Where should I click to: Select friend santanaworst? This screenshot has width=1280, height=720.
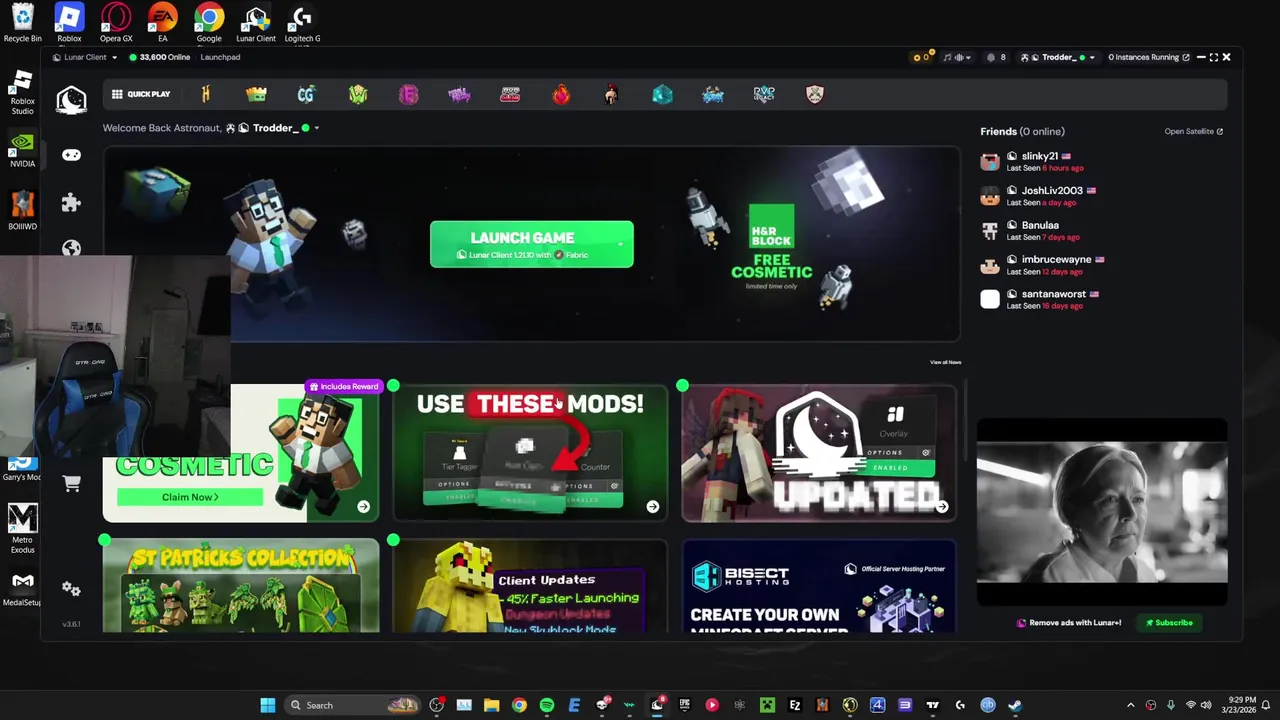[1040, 299]
